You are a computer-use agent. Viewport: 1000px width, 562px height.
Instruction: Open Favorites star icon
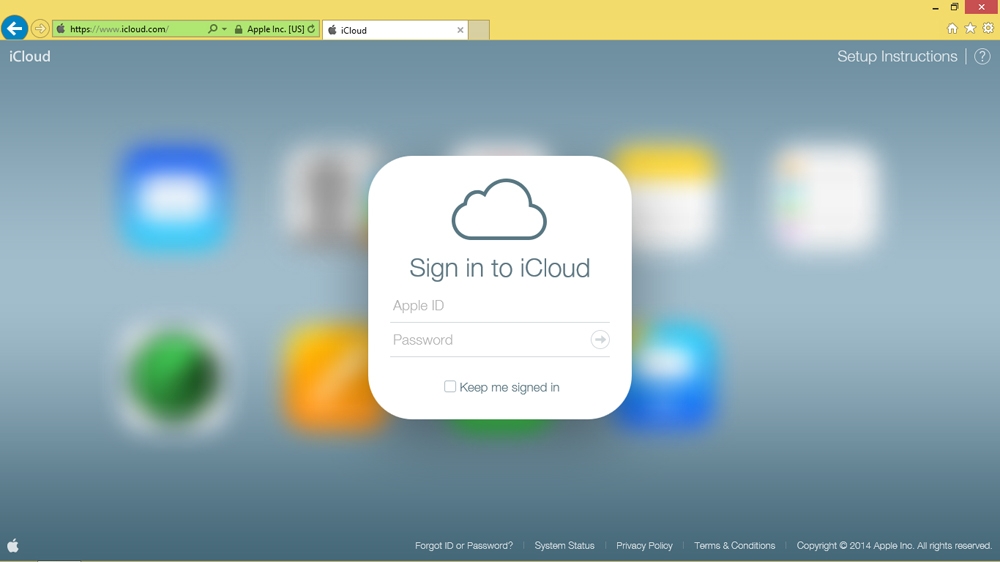[x=970, y=28]
